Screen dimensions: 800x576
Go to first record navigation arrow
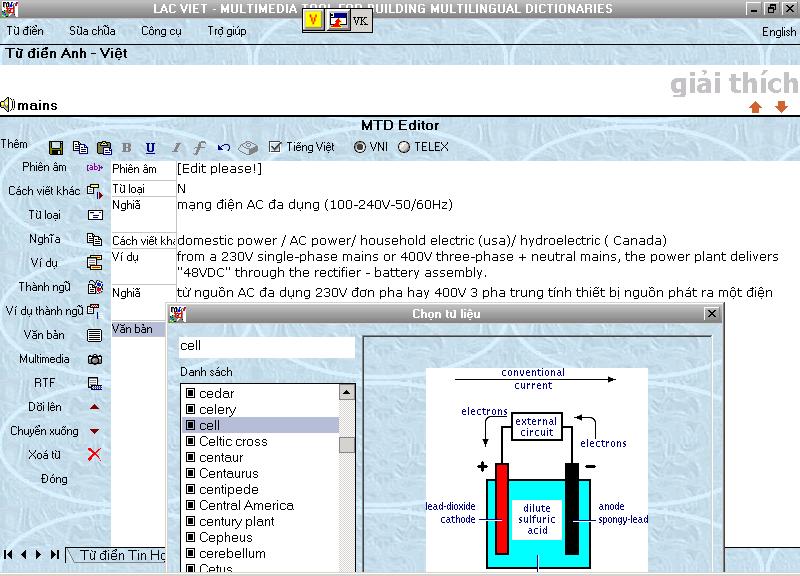[8, 554]
